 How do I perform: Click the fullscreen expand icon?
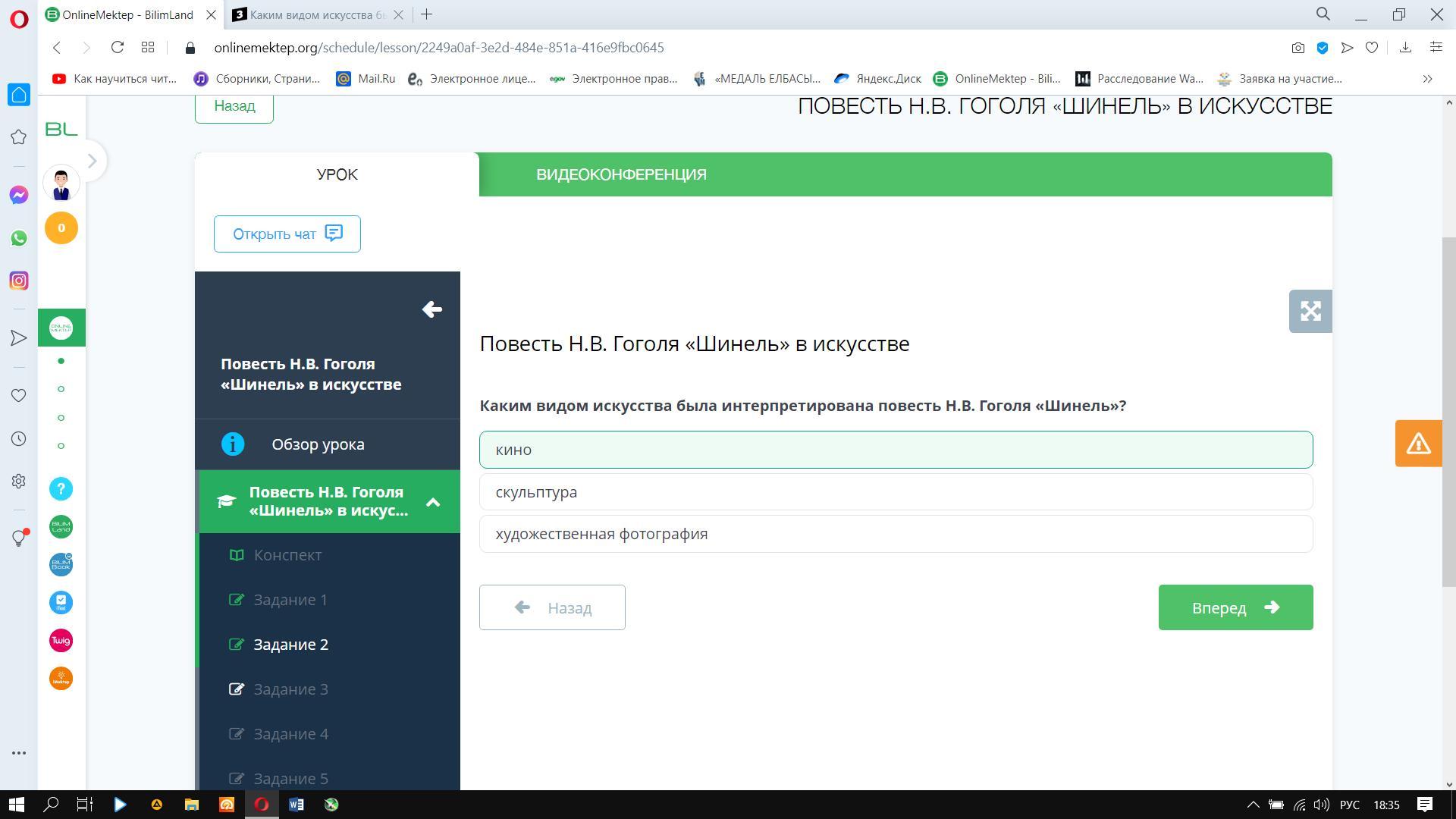pyautogui.click(x=1310, y=311)
